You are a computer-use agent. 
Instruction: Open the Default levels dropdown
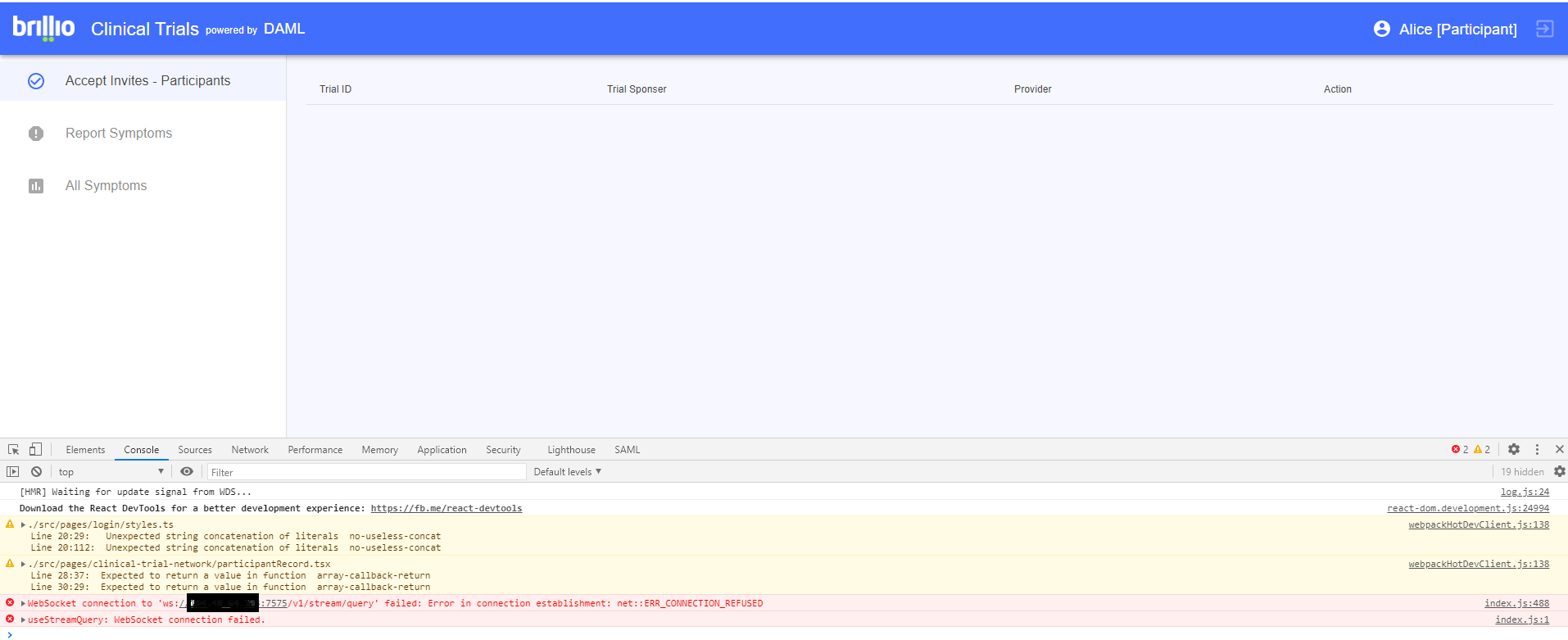pyautogui.click(x=567, y=472)
